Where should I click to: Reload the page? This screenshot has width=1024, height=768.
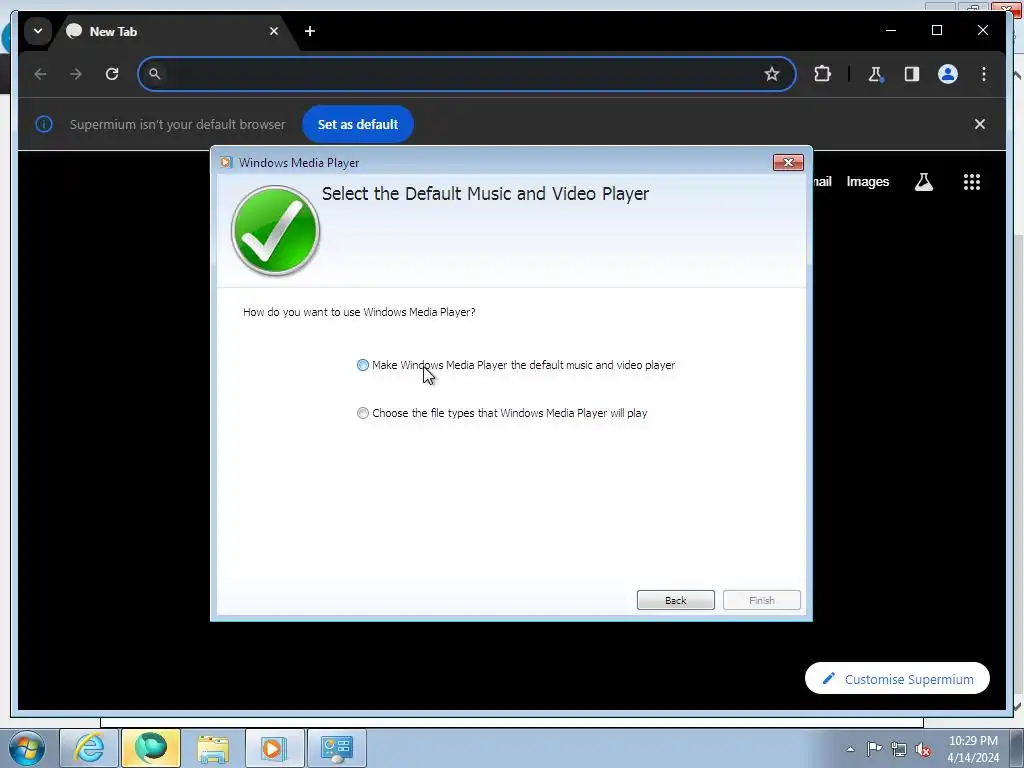coord(112,74)
